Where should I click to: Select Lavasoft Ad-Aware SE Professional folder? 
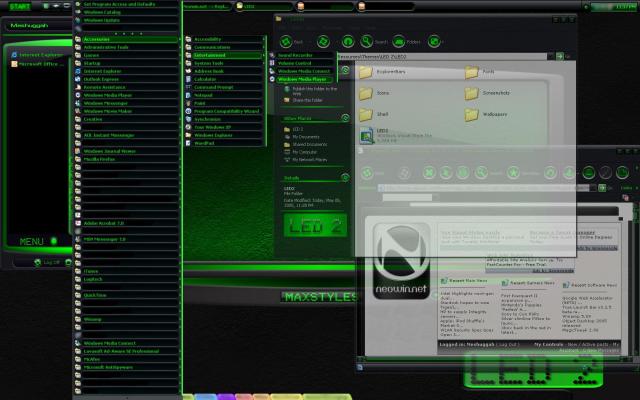point(127,351)
